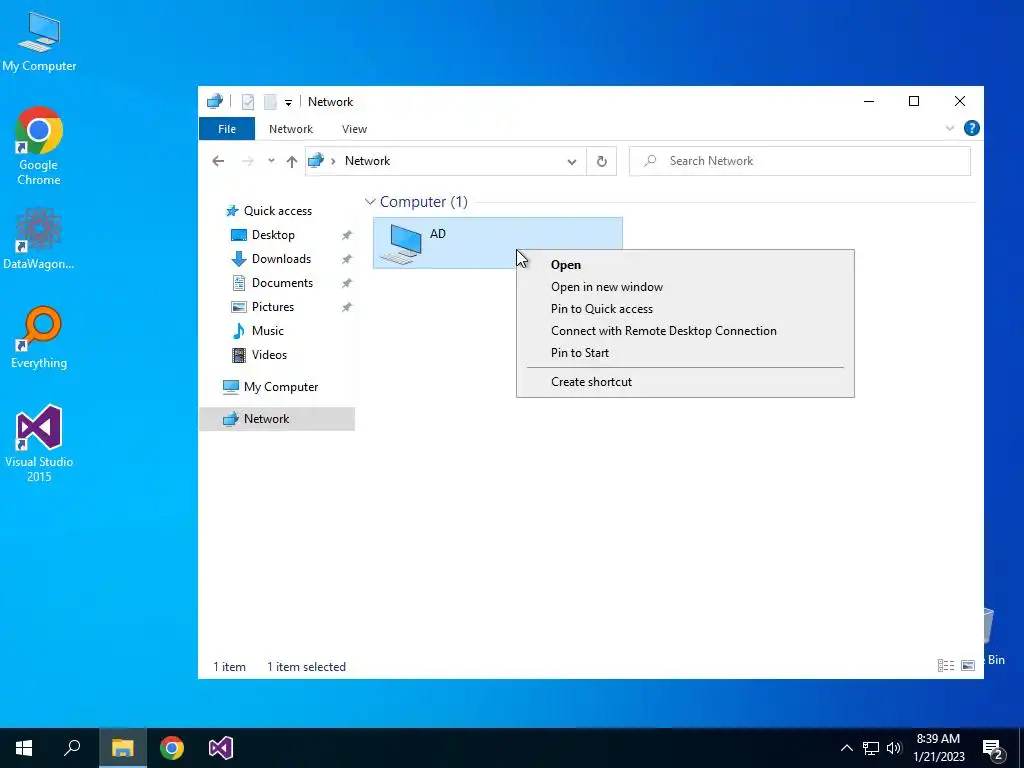Open Videos in navigation pane
The image size is (1024, 768).
coord(269,355)
